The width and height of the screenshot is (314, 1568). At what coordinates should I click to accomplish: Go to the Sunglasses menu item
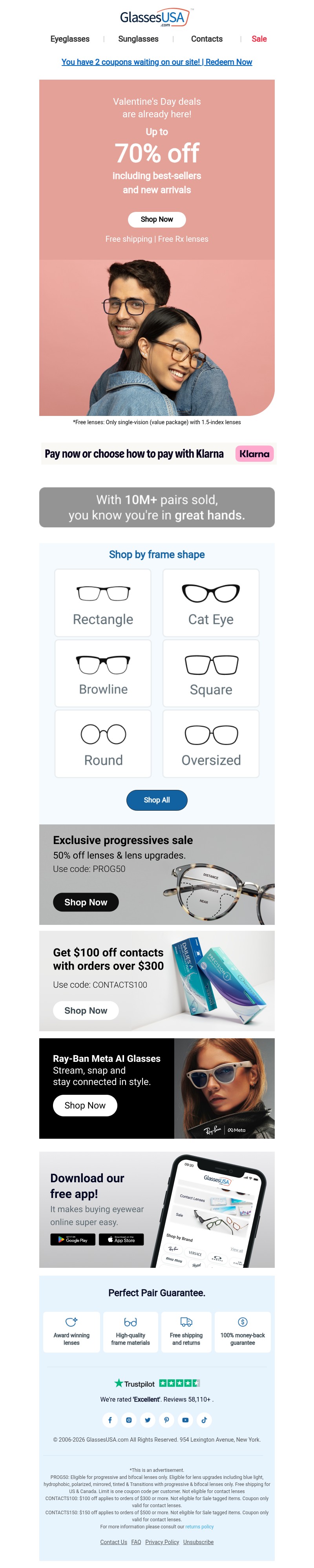pos(138,39)
